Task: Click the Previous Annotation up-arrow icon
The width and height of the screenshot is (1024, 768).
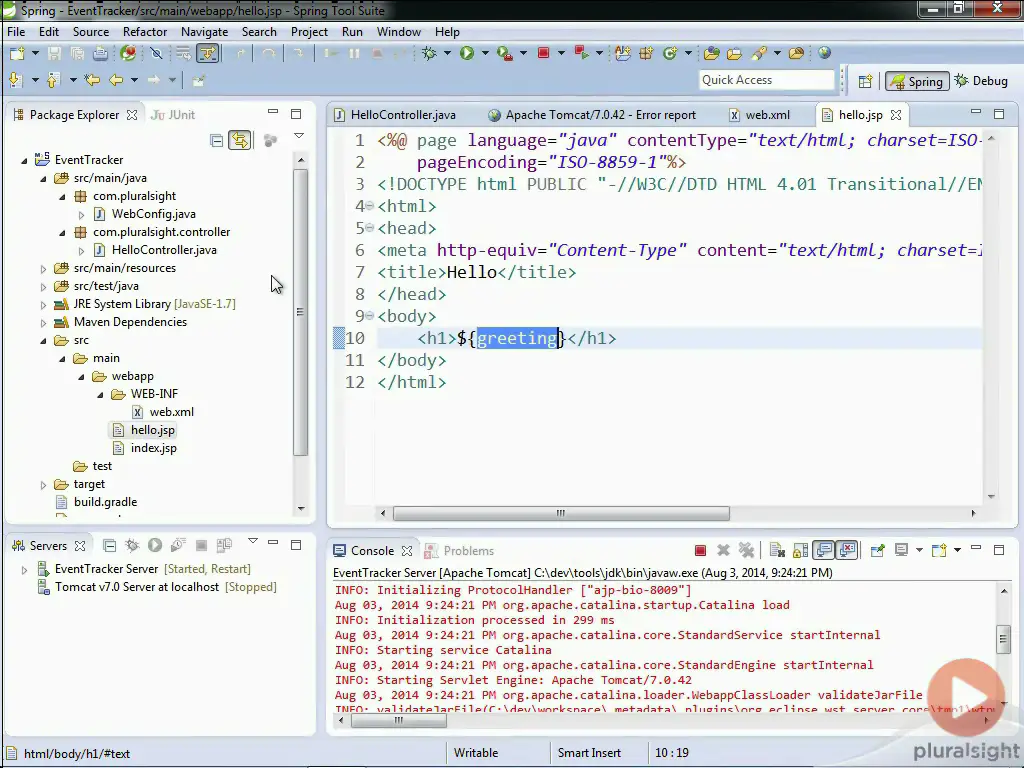Action: click(53, 80)
